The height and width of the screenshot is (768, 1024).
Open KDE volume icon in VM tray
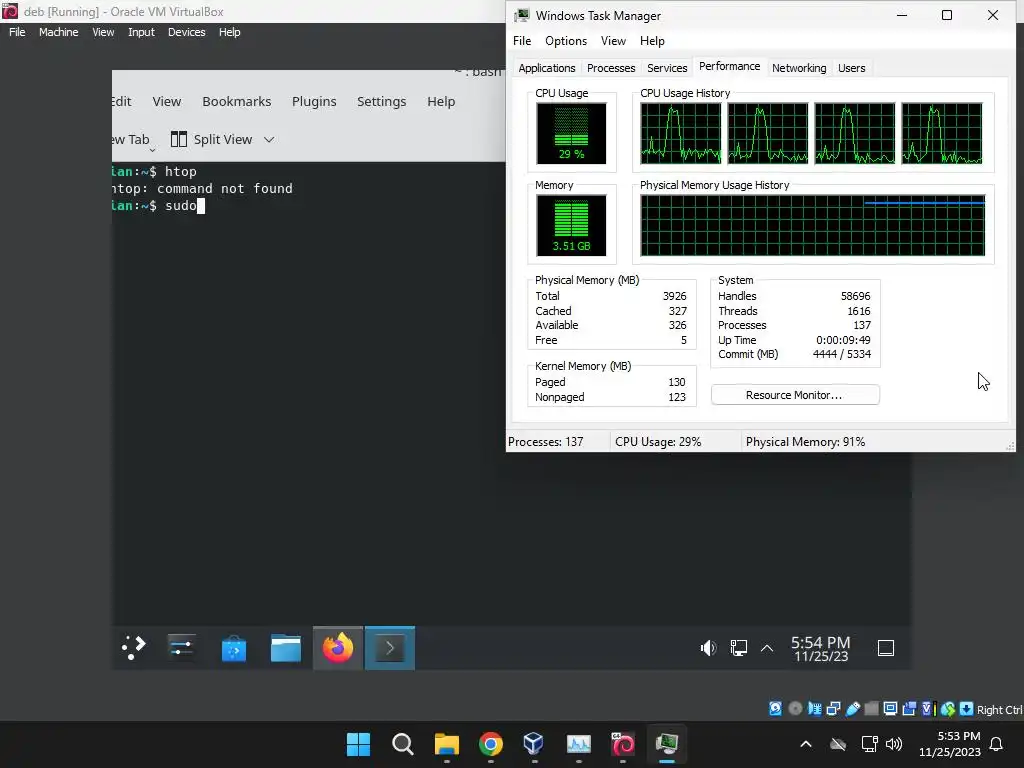click(709, 648)
